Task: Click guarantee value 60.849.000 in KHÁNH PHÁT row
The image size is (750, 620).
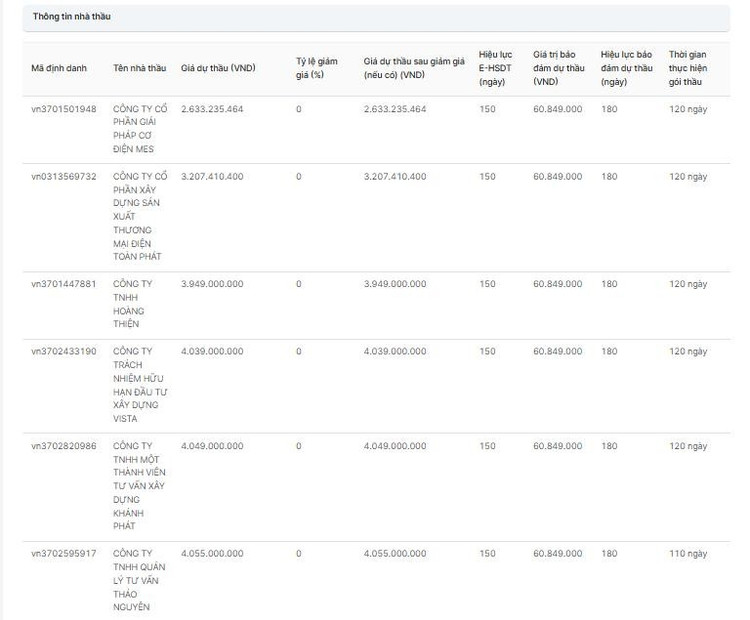Action: (558, 446)
